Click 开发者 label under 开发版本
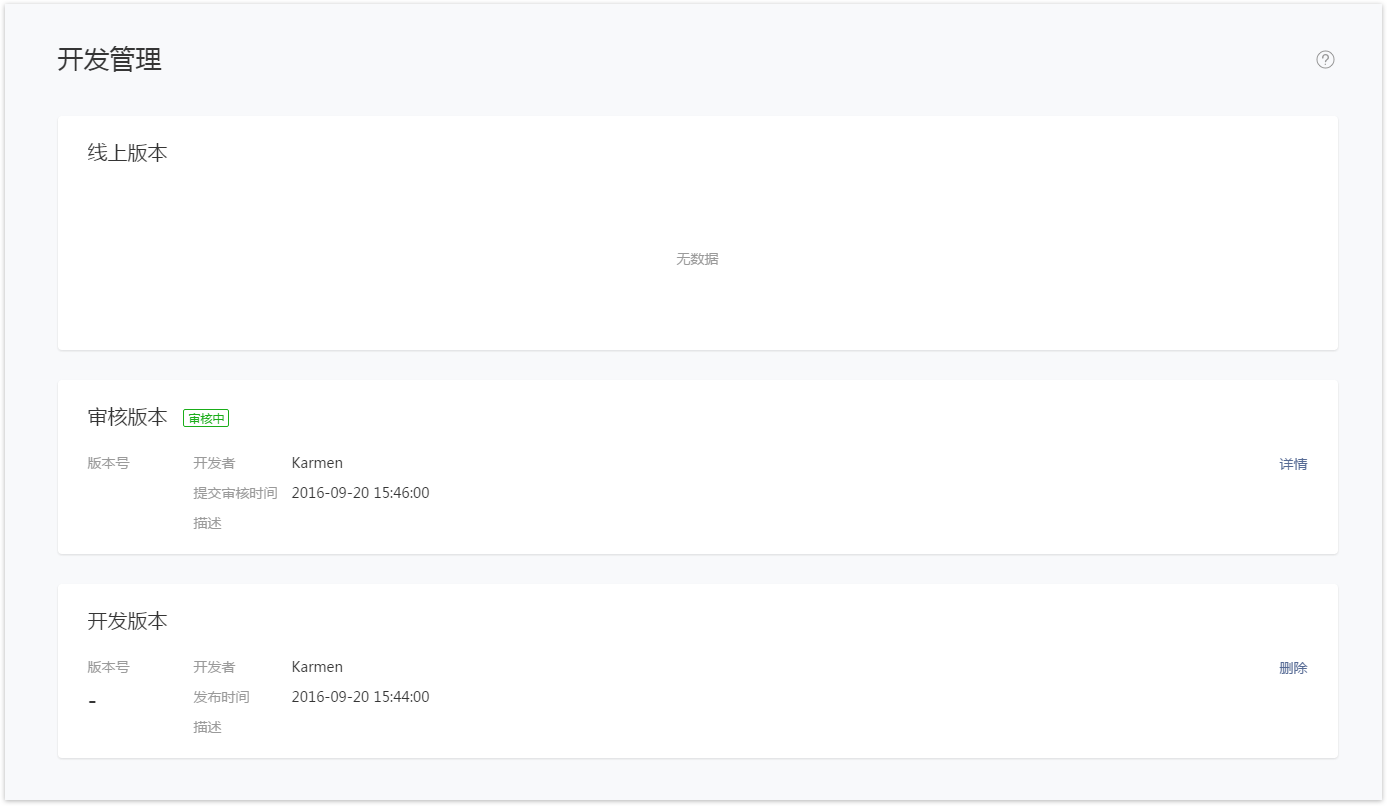The image size is (1387, 806). pos(214,667)
